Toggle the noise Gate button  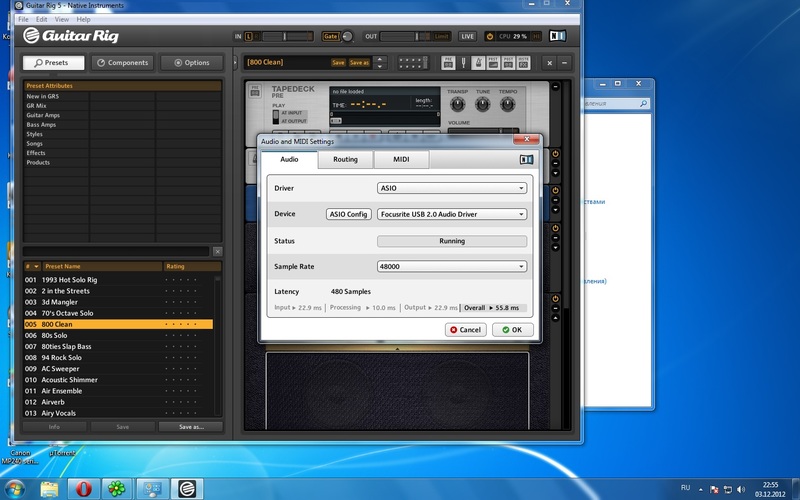coord(331,36)
